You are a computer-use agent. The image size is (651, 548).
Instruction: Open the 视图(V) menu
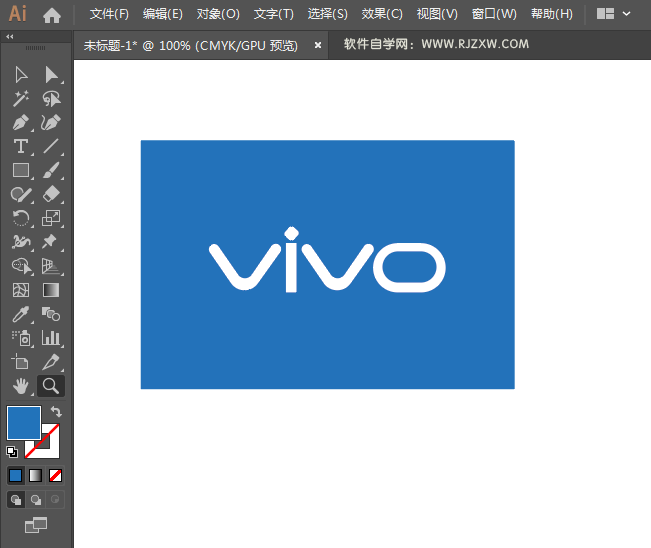(437, 14)
